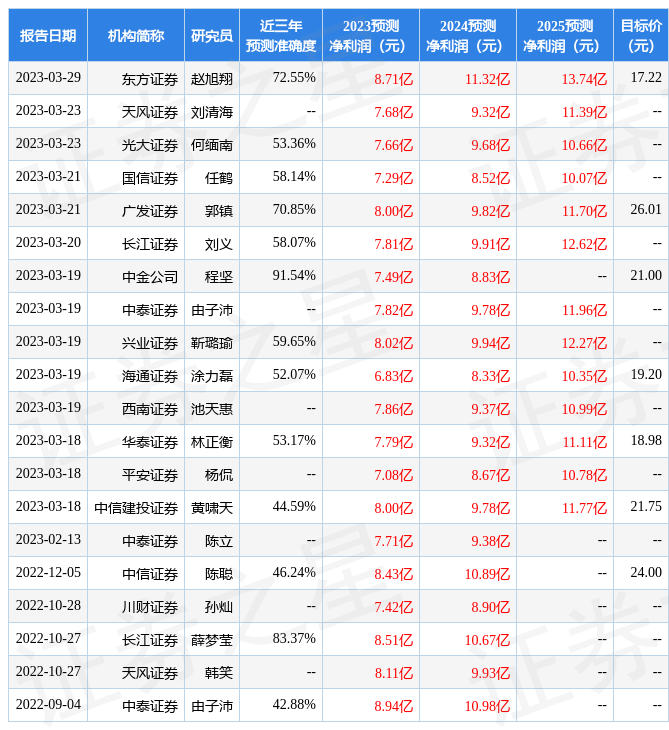Click the 目标价 column header
Viewport: 669px width, 730px height.
[x=641, y=35]
